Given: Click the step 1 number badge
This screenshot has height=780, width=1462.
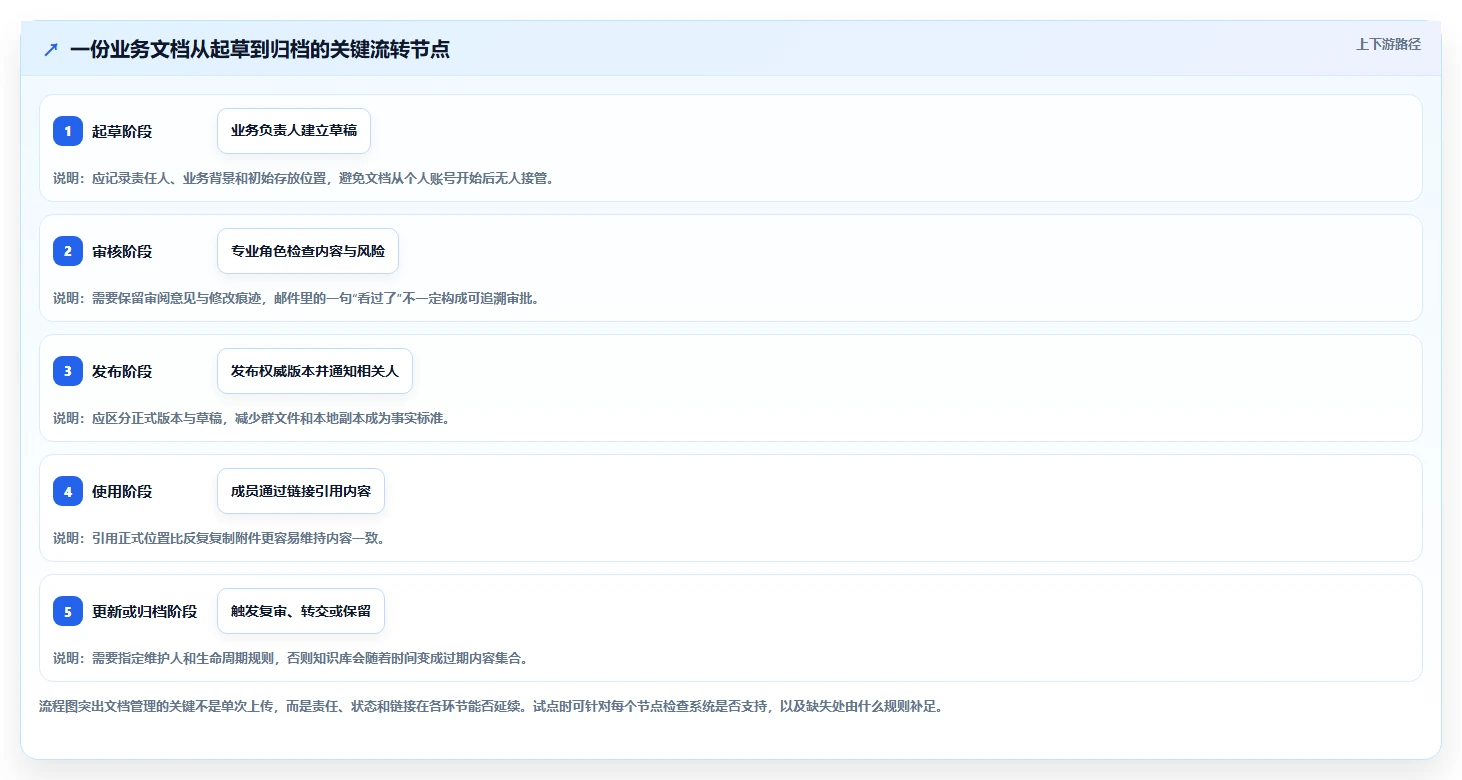Looking at the screenshot, I should pyautogui.click(x=68, y=131).
